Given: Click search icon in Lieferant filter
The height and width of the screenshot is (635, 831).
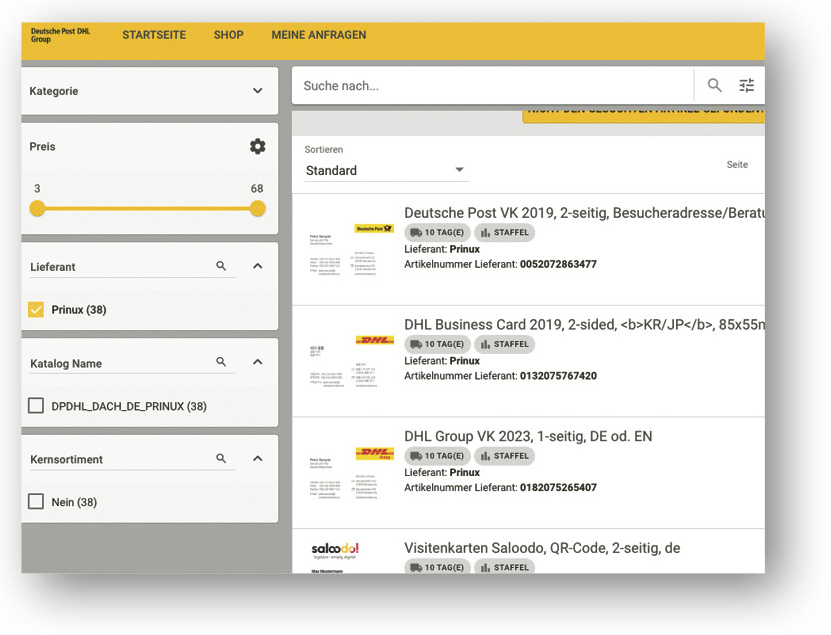Looking at the screenshot, I should coord(221,267).
